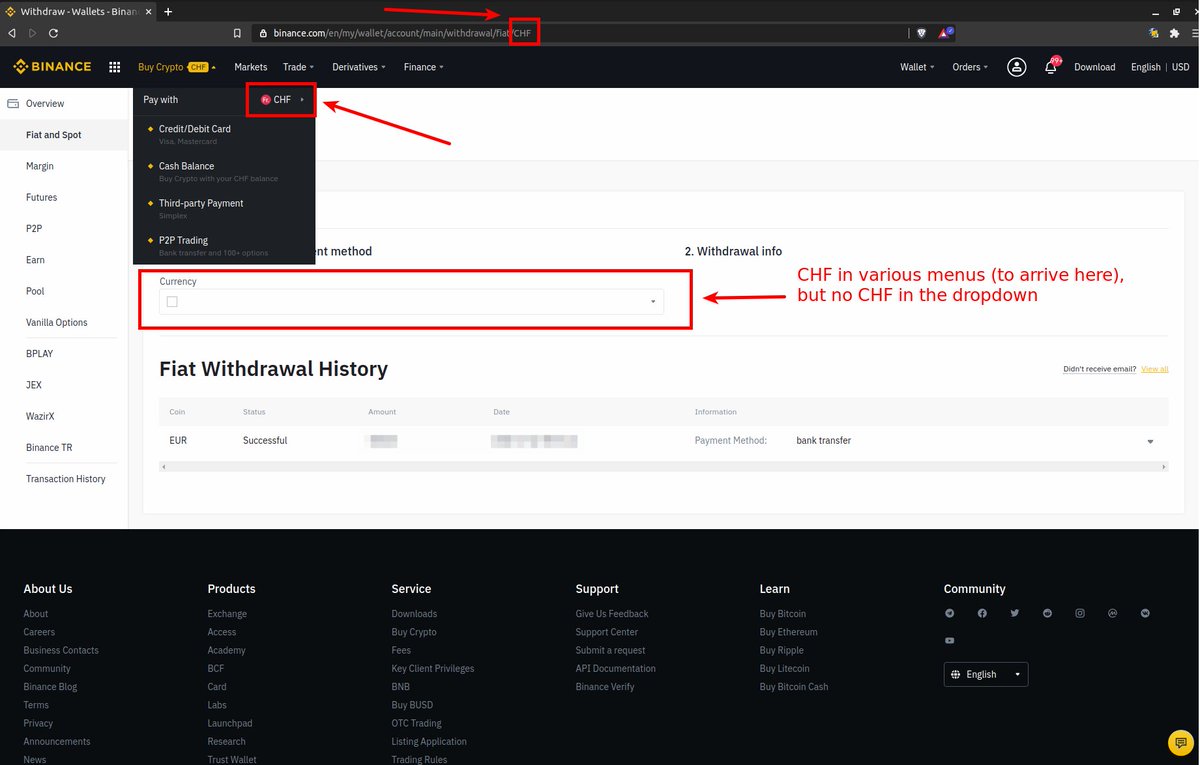Click English language in header
The height and width of the screenshot is (765, 1200).
click(1146, 67)
